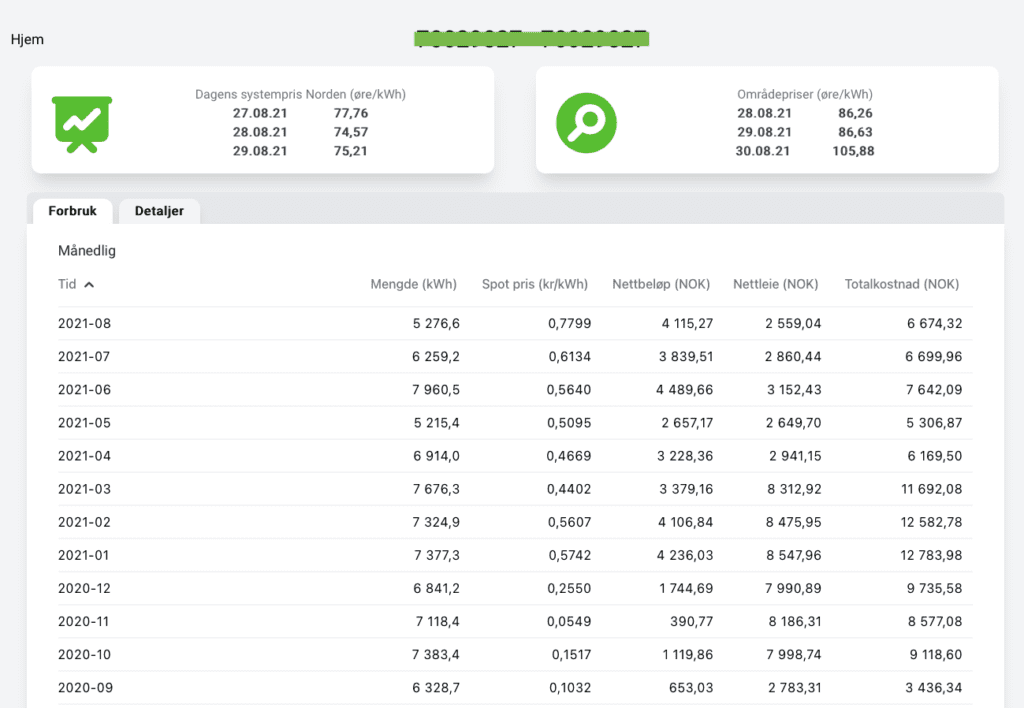Click net amount 1 744,69

686,588
